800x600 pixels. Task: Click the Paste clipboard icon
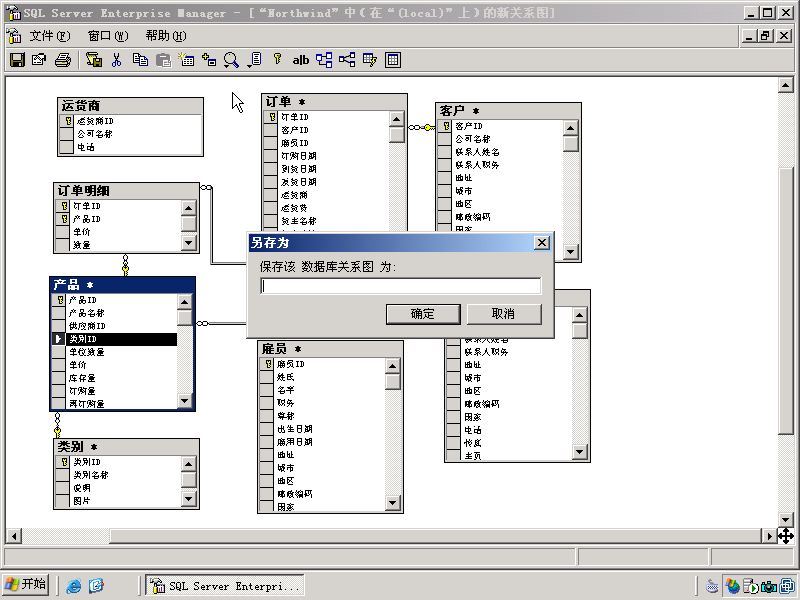[x=163, y=60]
